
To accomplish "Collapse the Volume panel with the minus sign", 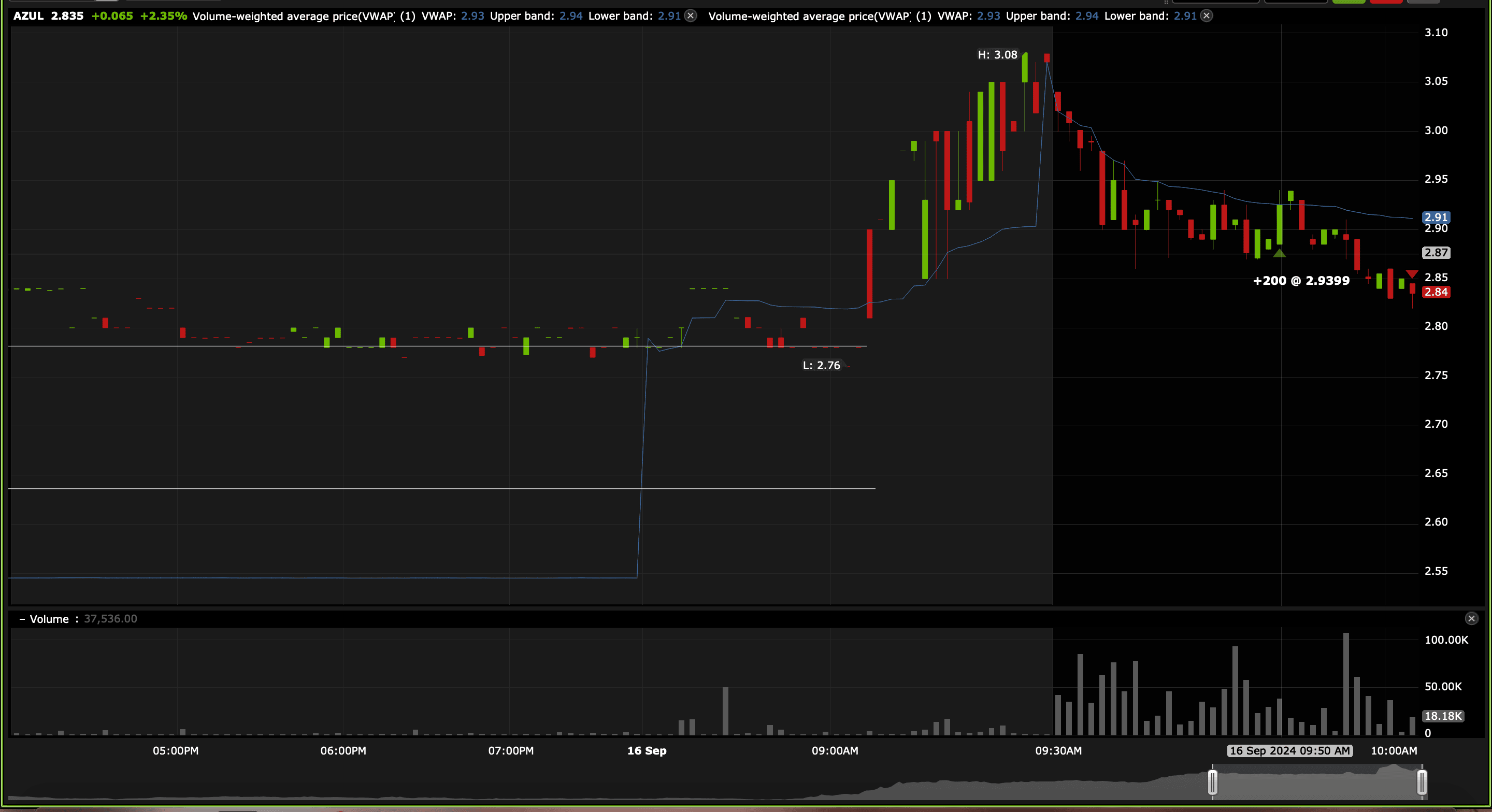I will [x=22, y=619].
